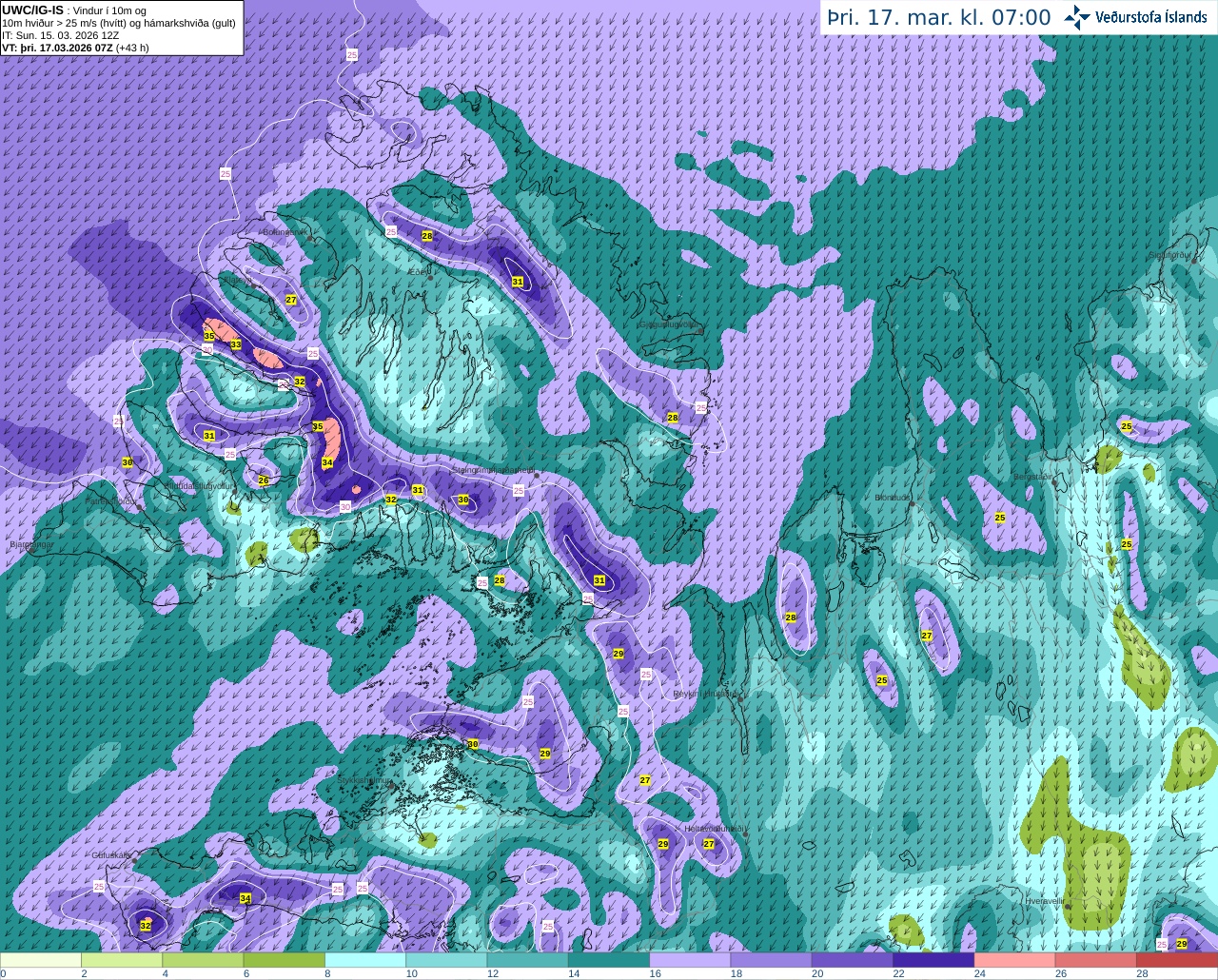Click the Flateyri station label
This screenshot has height=980, width=1218.
click(x=237, y=281)
